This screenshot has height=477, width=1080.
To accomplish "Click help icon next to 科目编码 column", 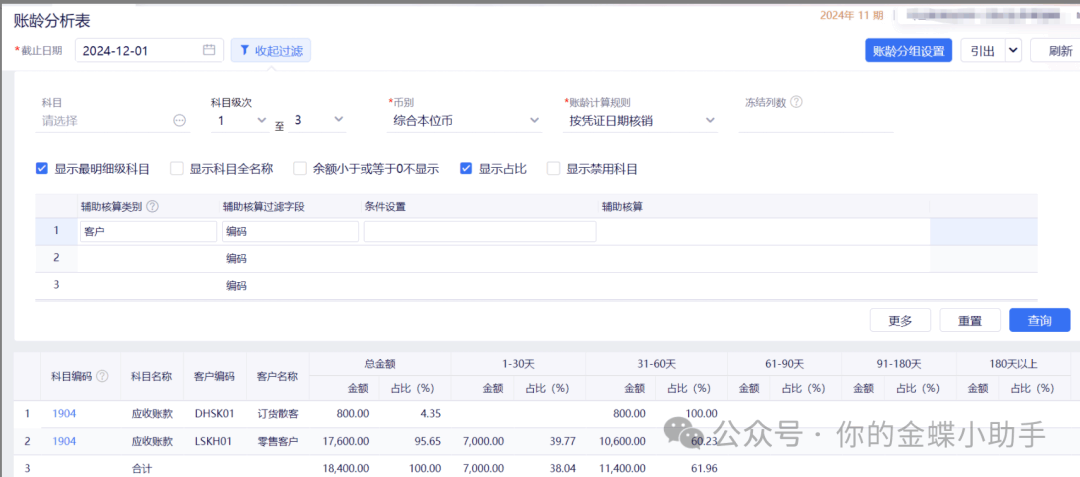I will [102, 377].
